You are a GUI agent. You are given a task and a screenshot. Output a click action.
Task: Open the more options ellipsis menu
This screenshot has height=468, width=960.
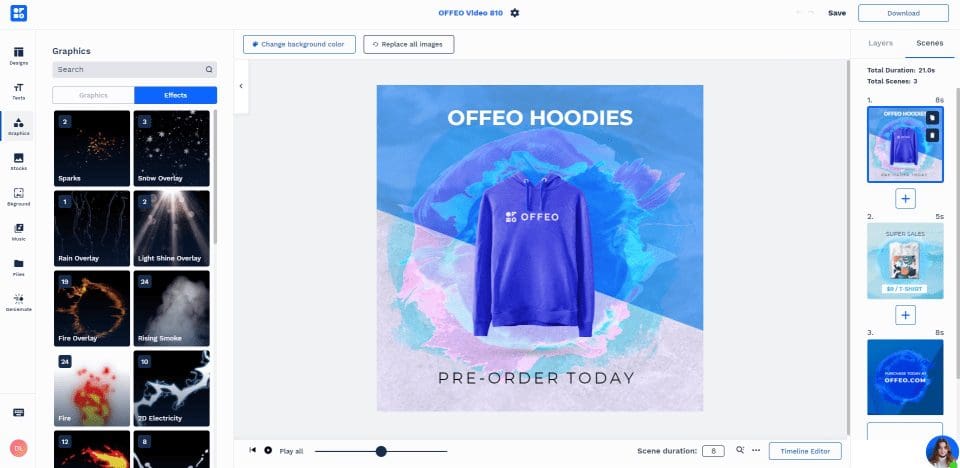coord(756,450)
